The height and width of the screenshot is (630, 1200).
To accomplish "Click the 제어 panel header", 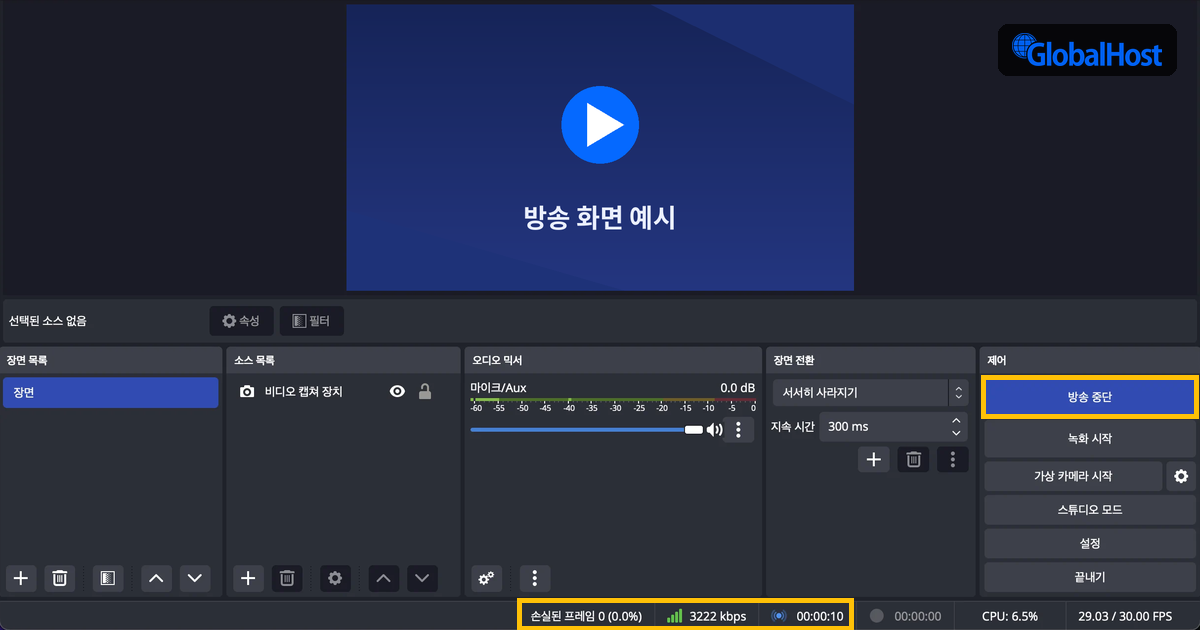I will (x=1090, y=360).
